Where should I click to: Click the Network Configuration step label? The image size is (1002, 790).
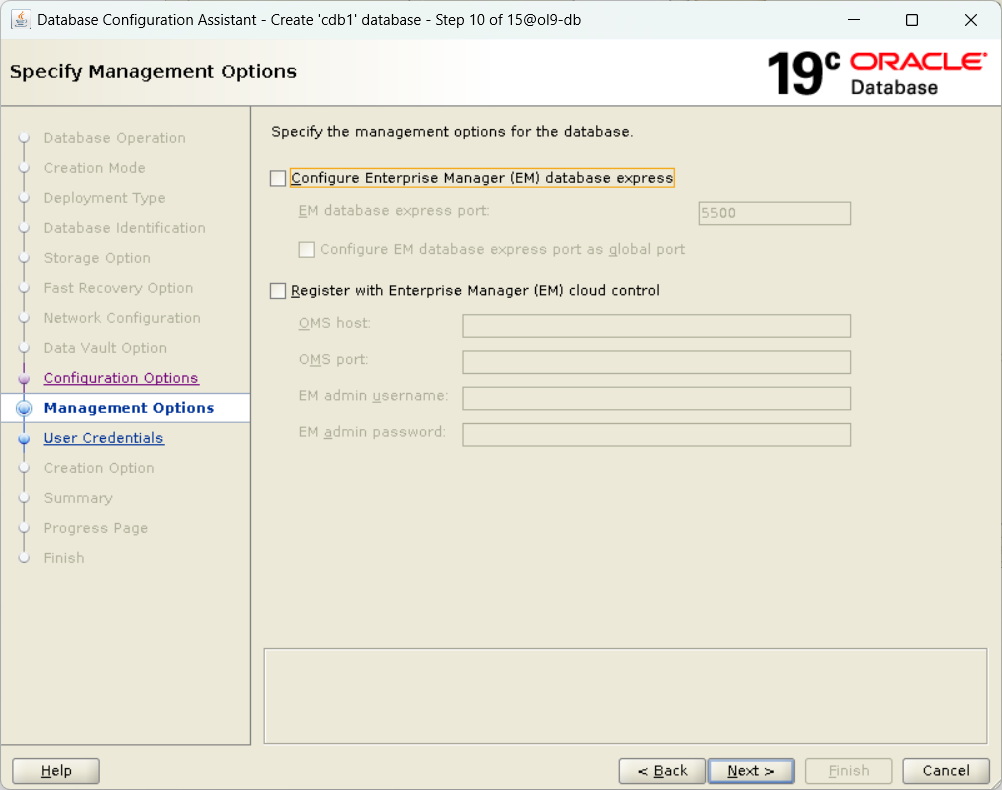pos(122,318)
